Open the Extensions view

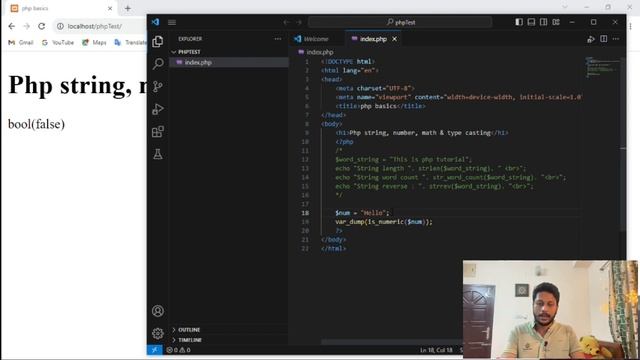point(158,131)
